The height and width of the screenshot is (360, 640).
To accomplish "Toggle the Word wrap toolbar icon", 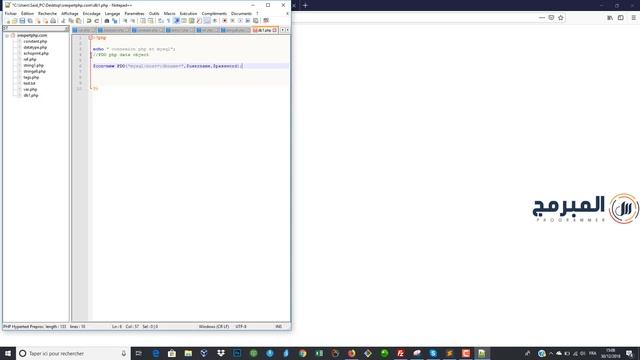I will pos(161,20).
